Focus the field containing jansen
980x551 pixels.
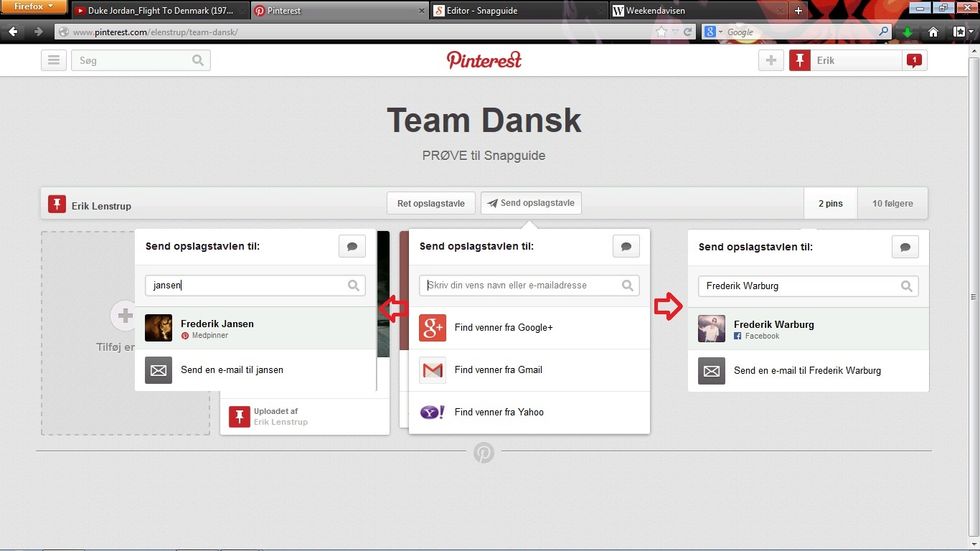255,285
